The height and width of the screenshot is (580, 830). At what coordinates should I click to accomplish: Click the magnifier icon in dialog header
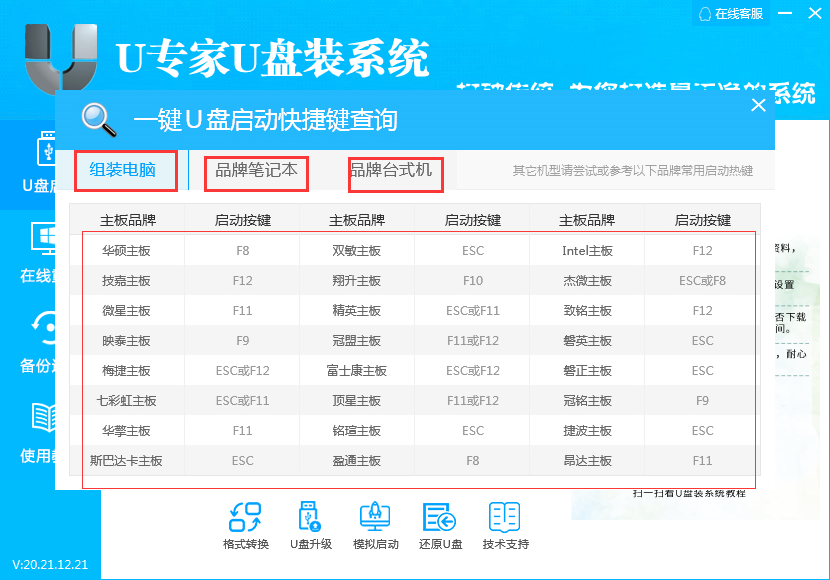click(100, 118)
